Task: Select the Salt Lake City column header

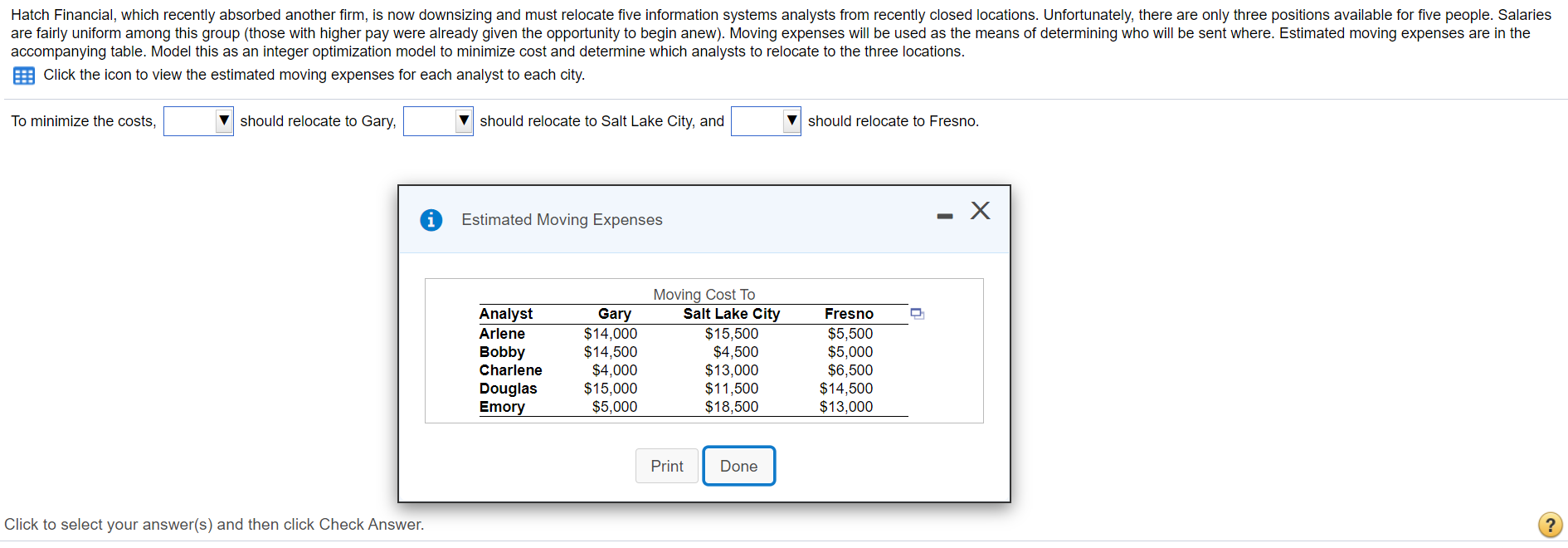Action: [x=732, y=314]
